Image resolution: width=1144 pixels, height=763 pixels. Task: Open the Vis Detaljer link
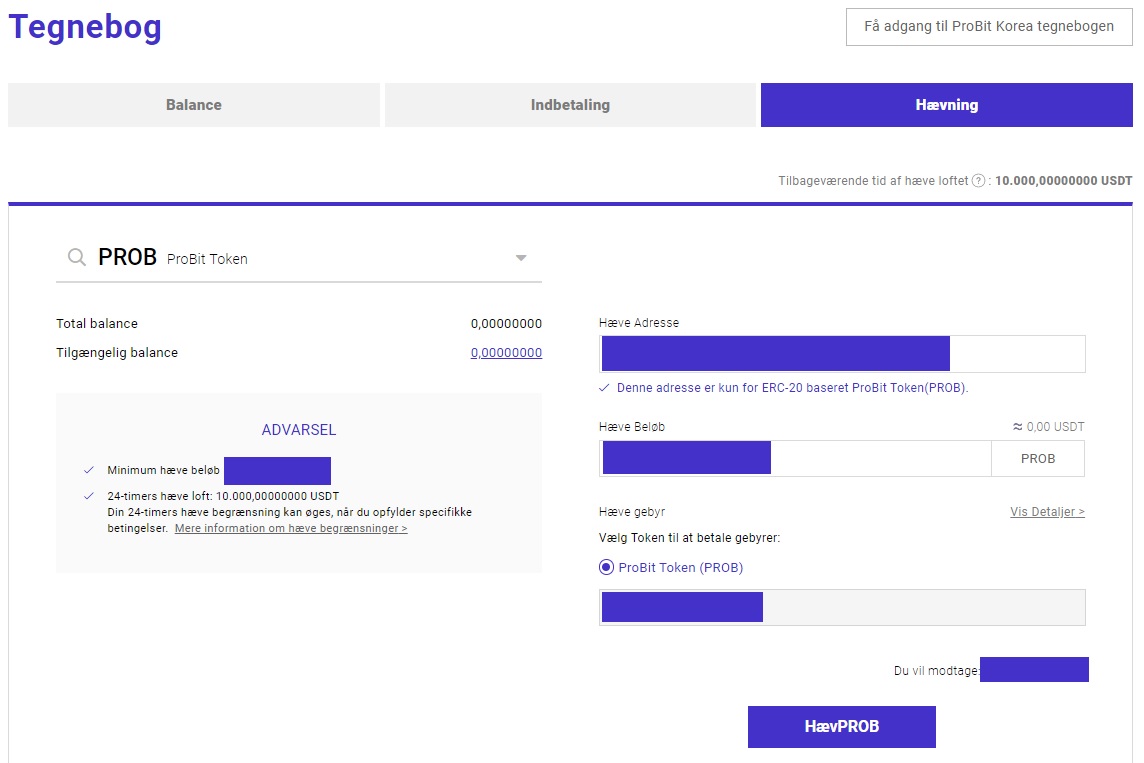point(1048,512)
